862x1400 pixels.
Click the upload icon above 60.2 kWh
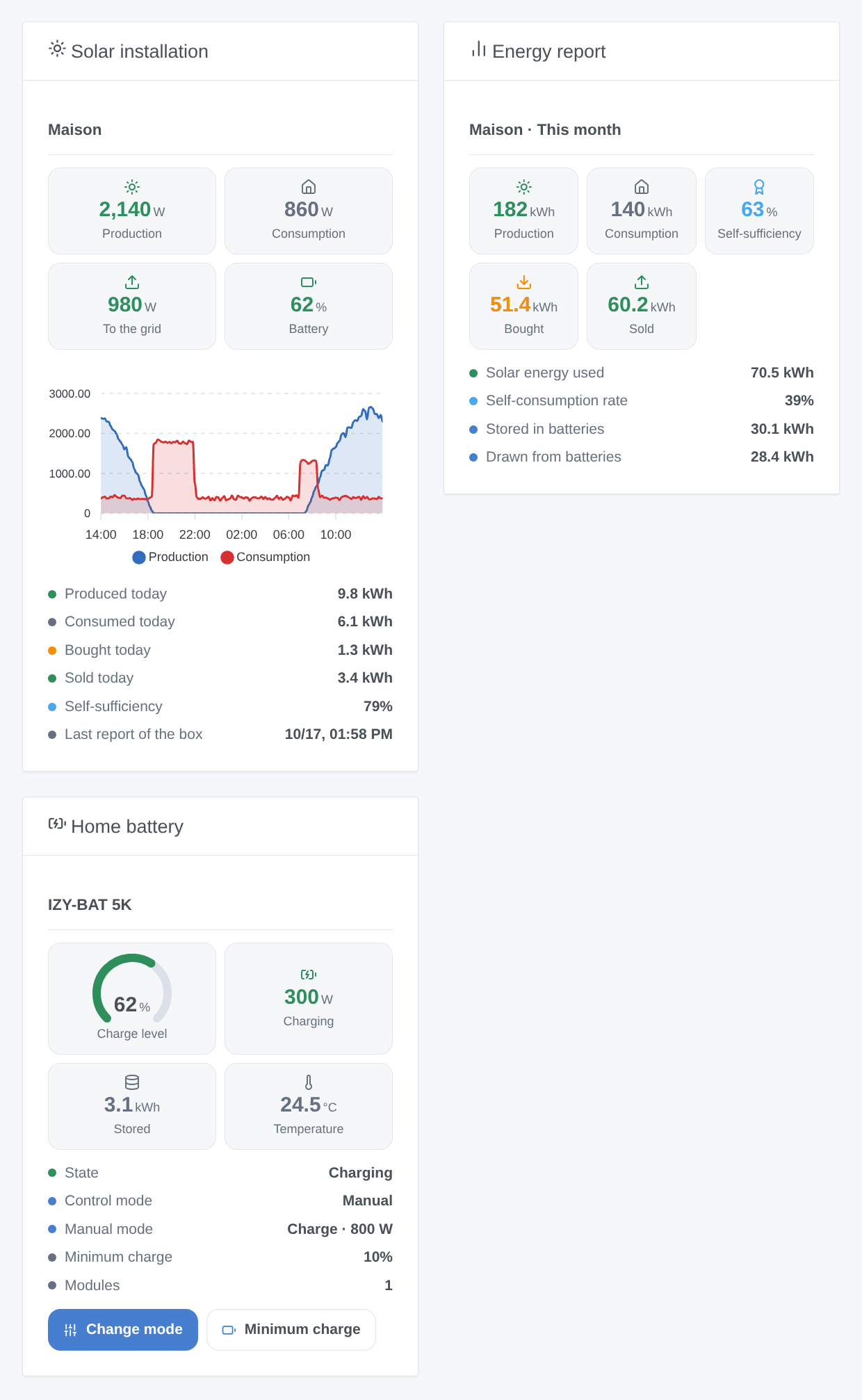[x=642, y=282]
